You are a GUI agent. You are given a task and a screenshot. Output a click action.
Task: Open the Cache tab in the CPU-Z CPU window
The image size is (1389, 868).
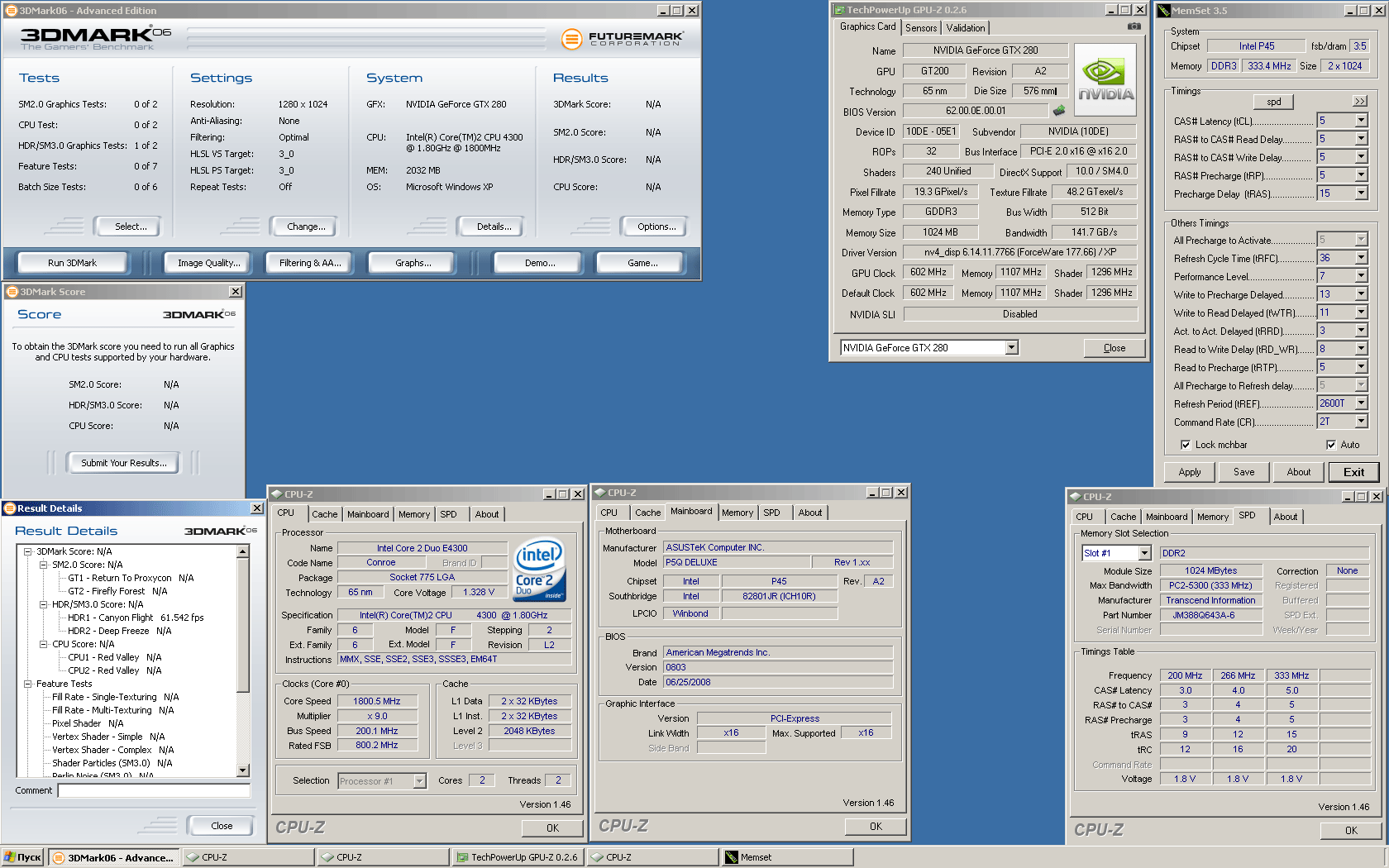click(325, 514)
